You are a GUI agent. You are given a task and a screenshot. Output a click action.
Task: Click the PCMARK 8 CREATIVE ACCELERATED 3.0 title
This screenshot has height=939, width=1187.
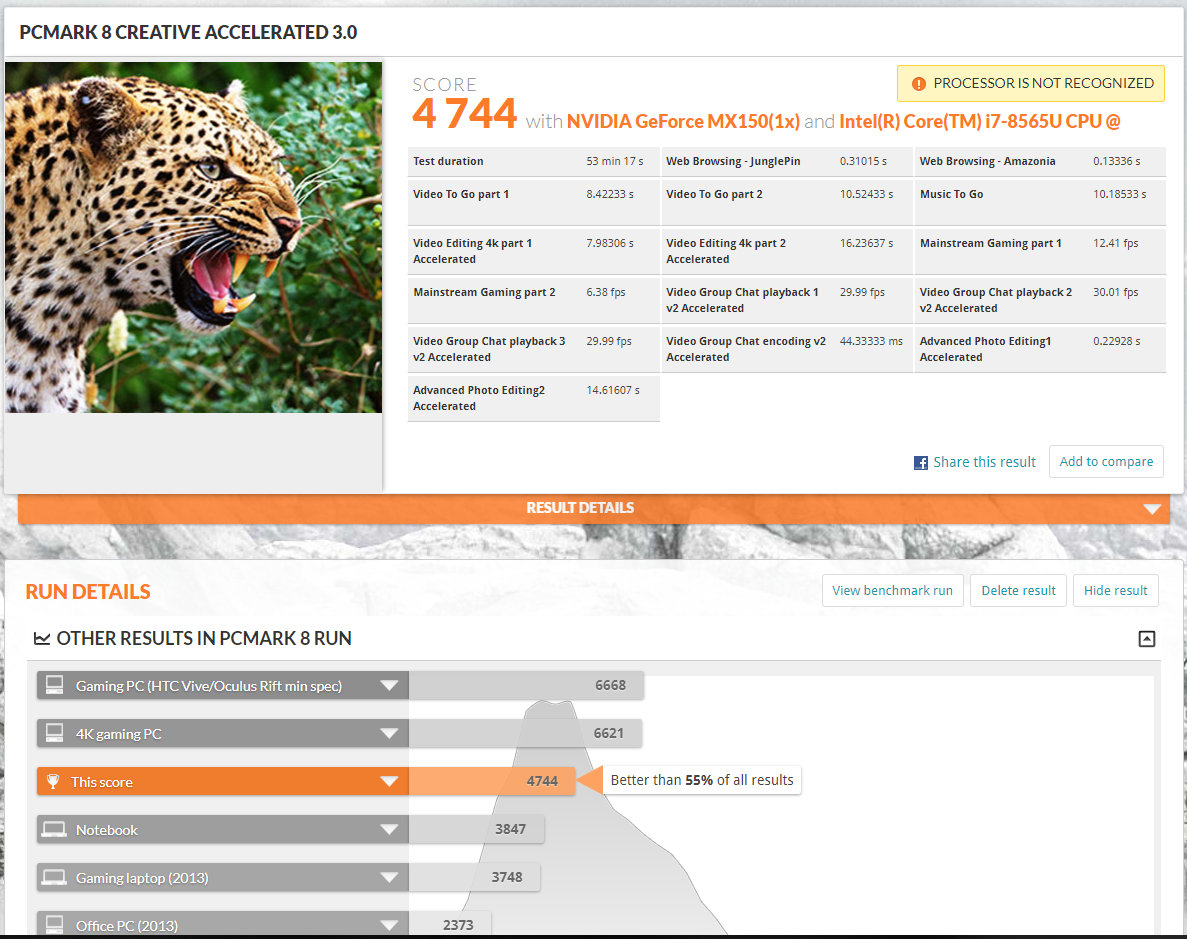tap(188, 33)
